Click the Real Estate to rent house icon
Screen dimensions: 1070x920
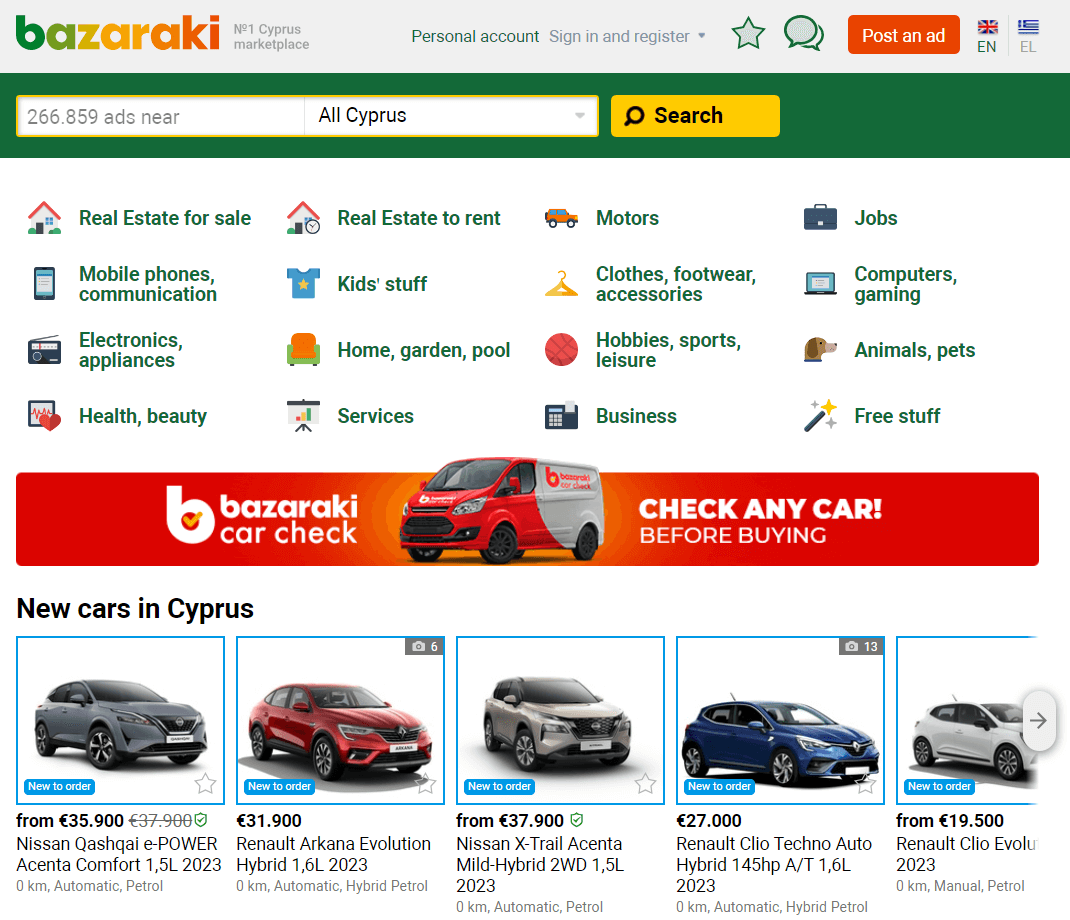pyautogui.click(x=303, y=218)
